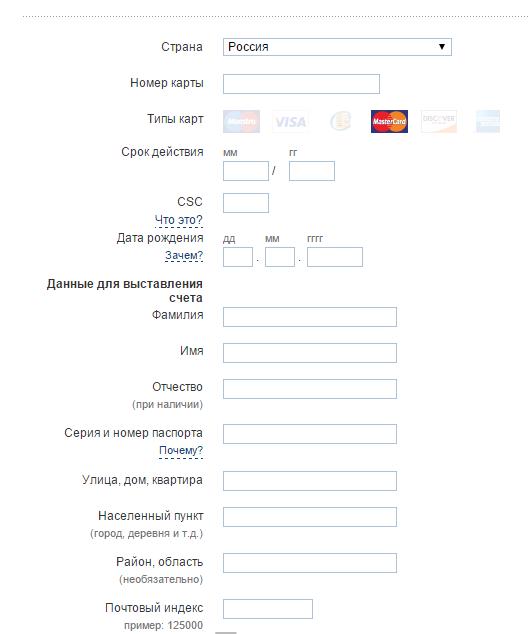Select the MasterCard card type icon

[389, 121]
